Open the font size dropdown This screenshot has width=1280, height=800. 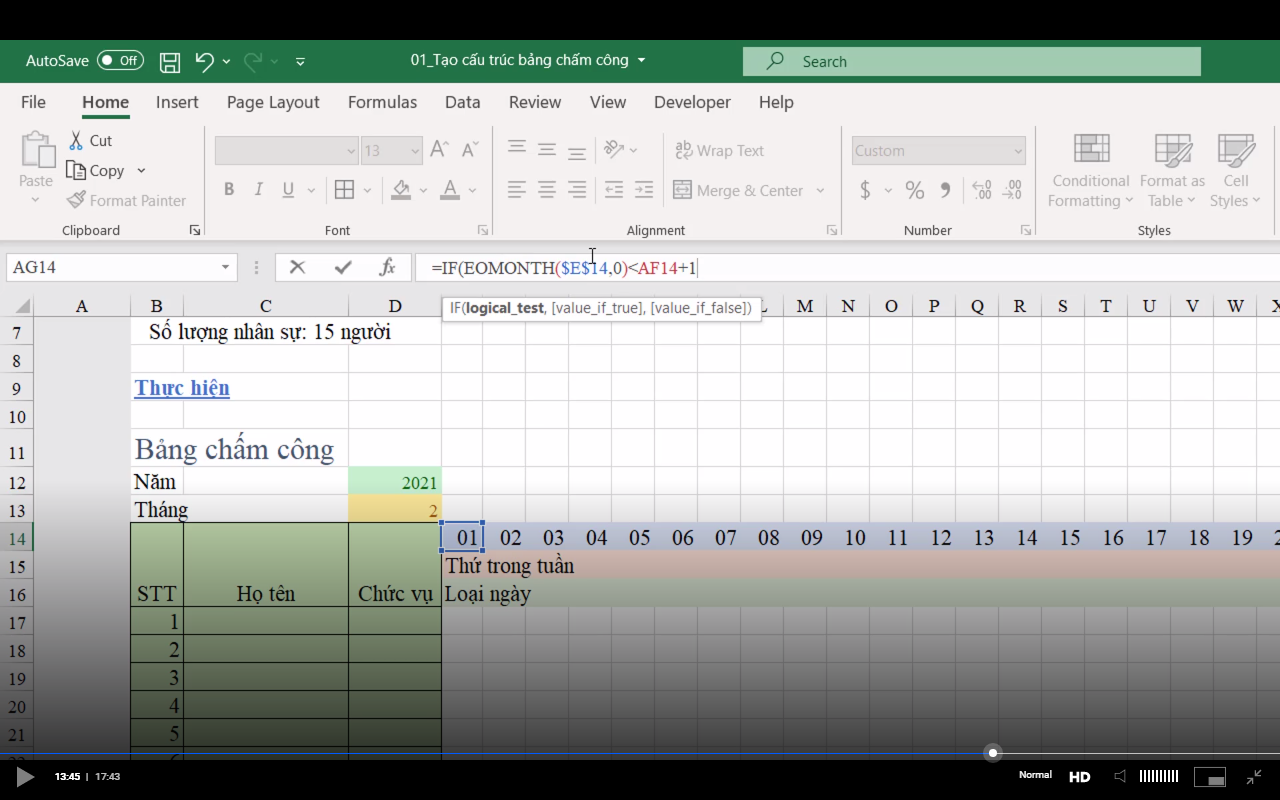415,151
